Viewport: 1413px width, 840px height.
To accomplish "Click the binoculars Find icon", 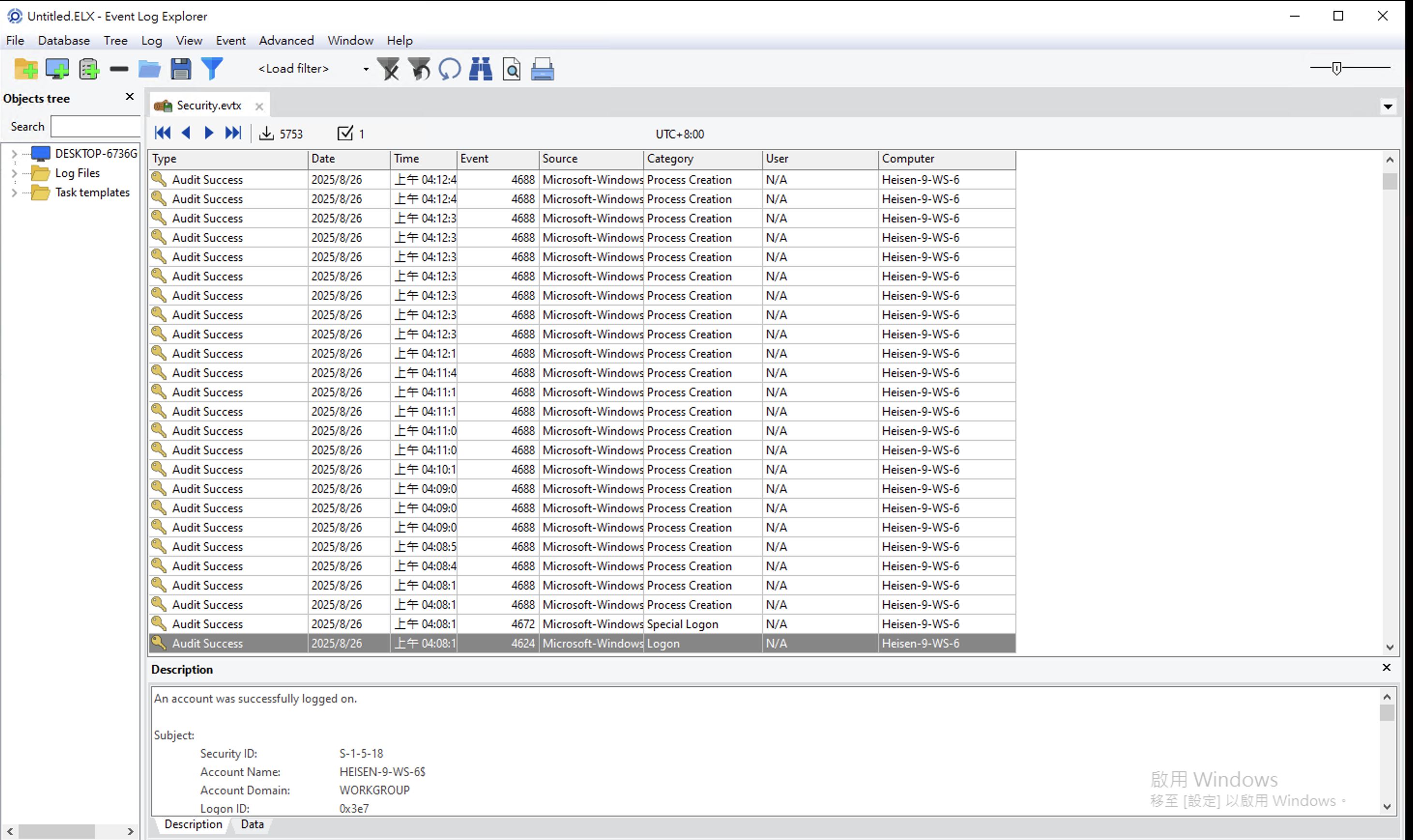I will click(x=480, y=69).
